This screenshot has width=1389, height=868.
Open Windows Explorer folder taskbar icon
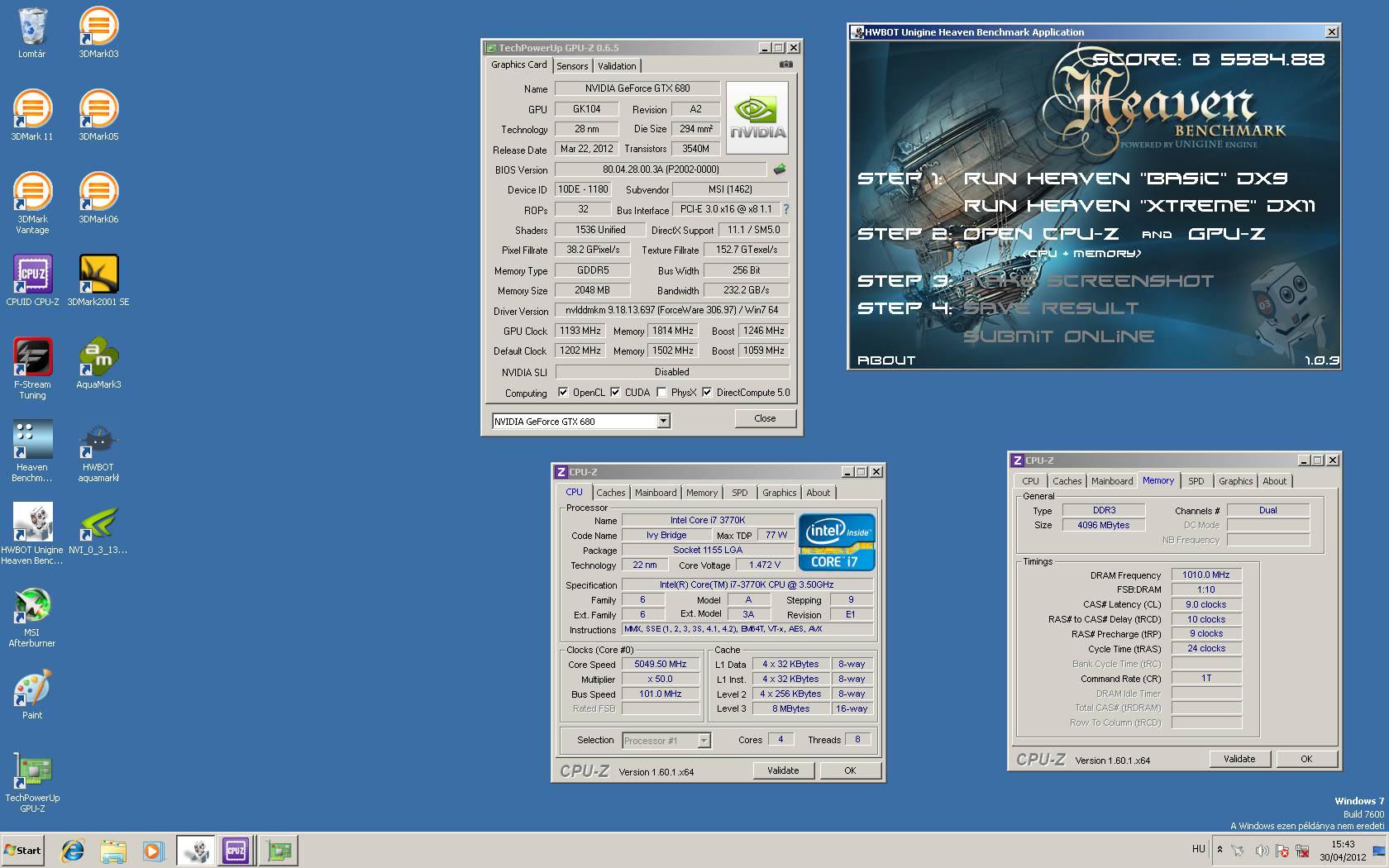113,850
